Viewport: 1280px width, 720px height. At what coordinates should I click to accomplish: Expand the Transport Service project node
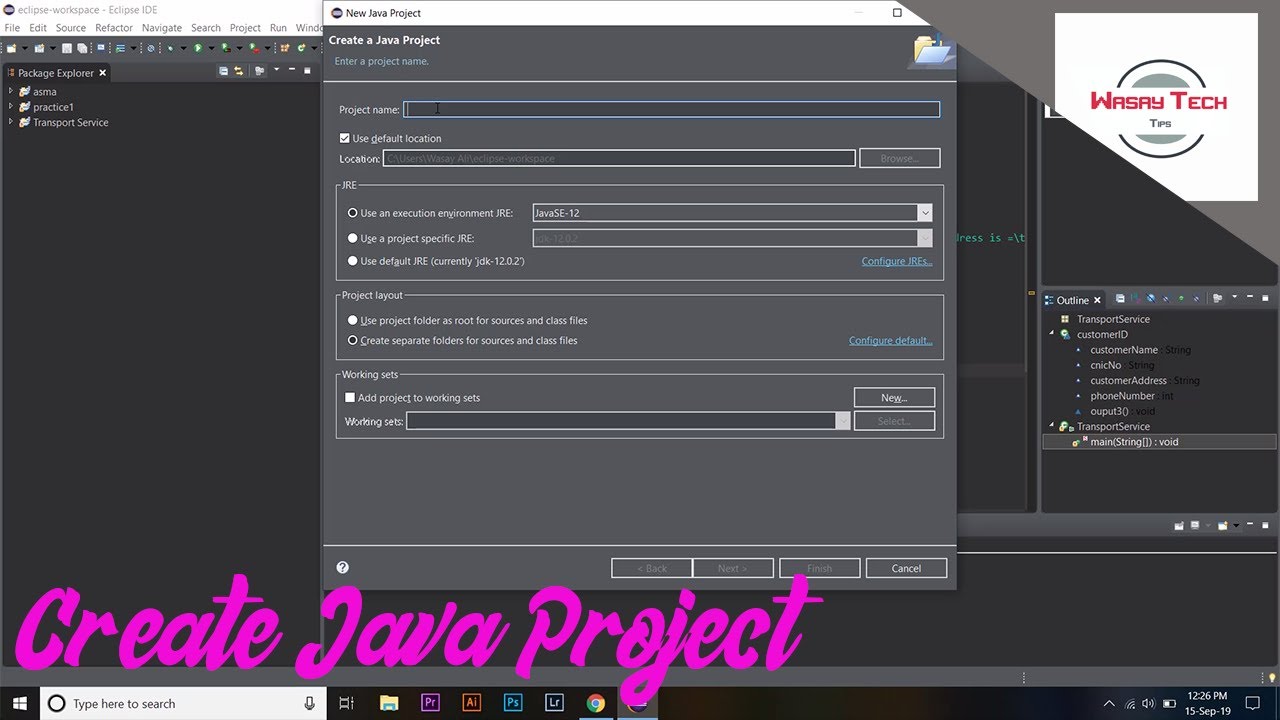pos(11,122)
